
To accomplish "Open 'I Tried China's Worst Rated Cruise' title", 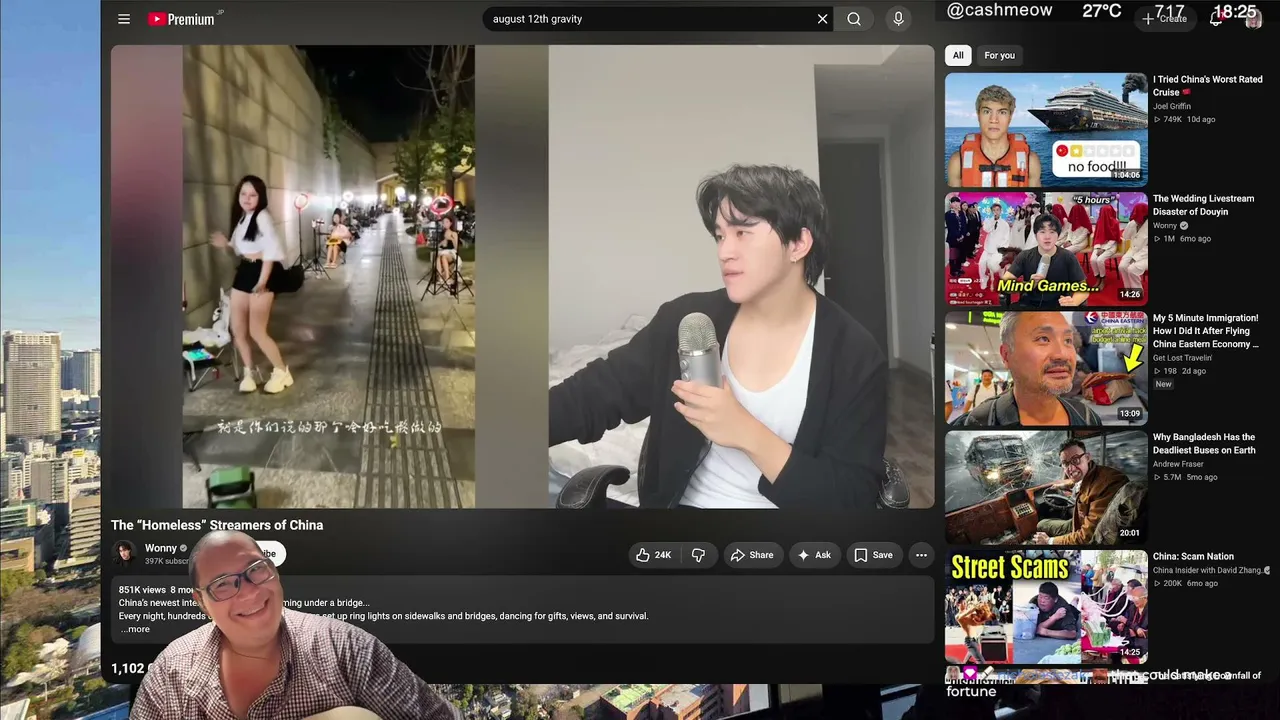I will 1207,86.
